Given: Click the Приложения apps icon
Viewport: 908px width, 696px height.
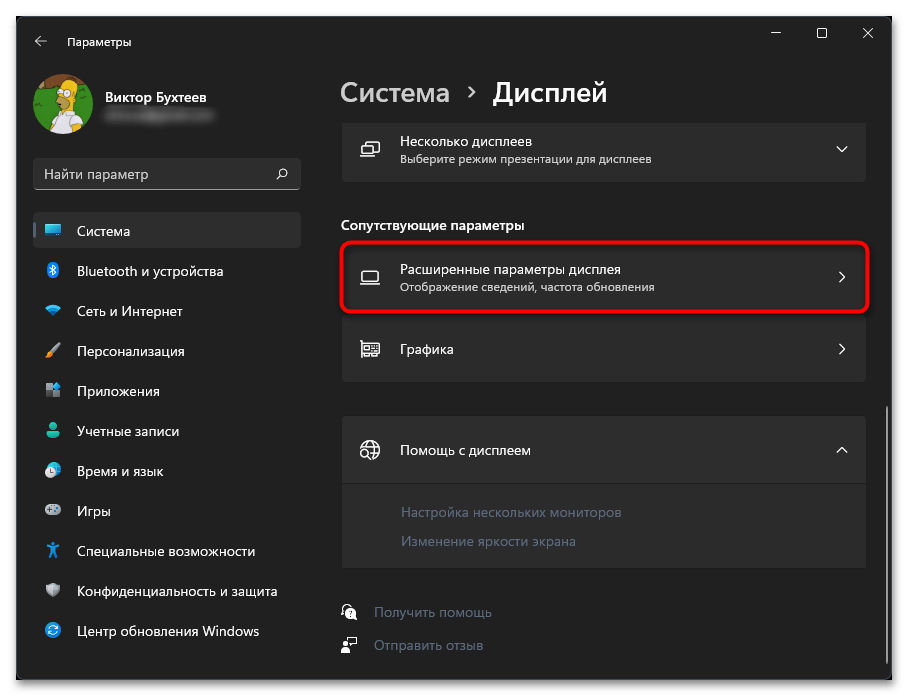Looking at the screenshot, I should pos(53,390).
